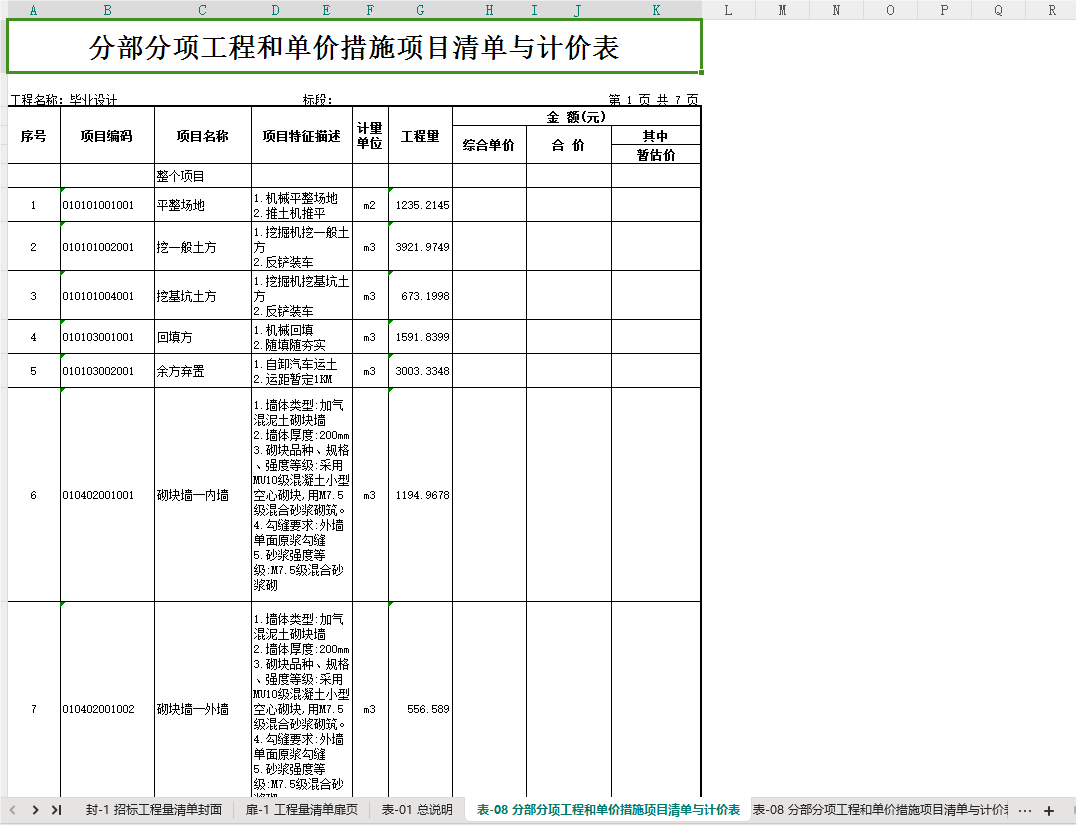Select the 综合单价 header cell
Screen dimensions: 1076x825
coord(489,145)
